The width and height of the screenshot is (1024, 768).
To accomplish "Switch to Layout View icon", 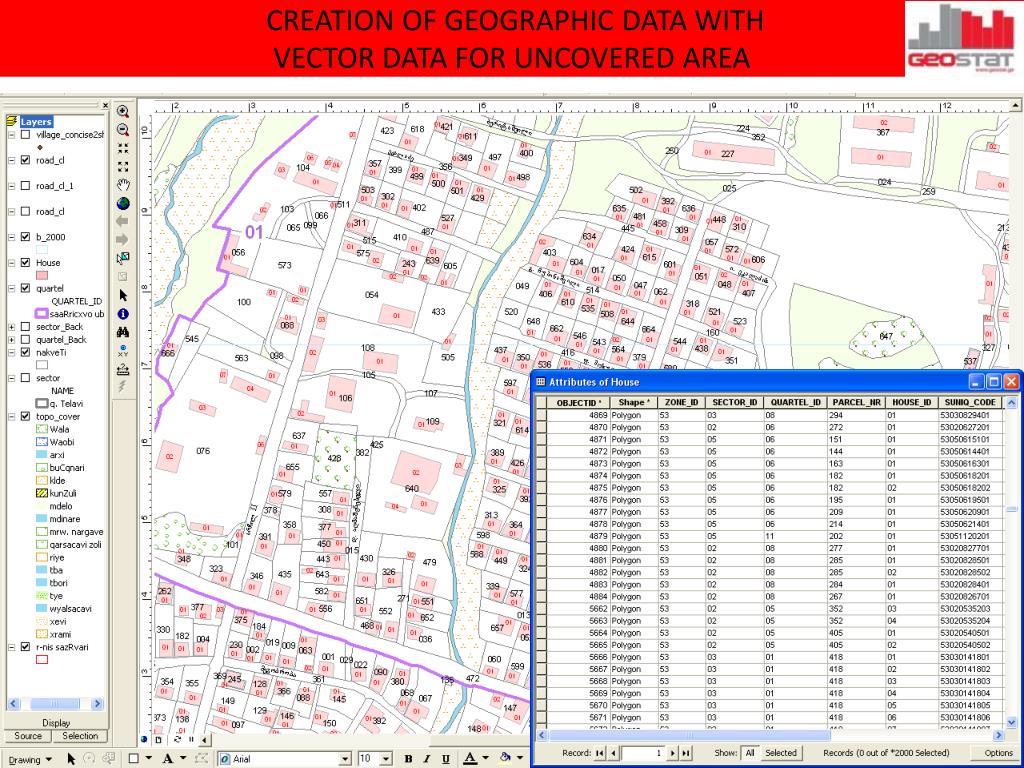I will pyautogui.click(x=159, y=740).
